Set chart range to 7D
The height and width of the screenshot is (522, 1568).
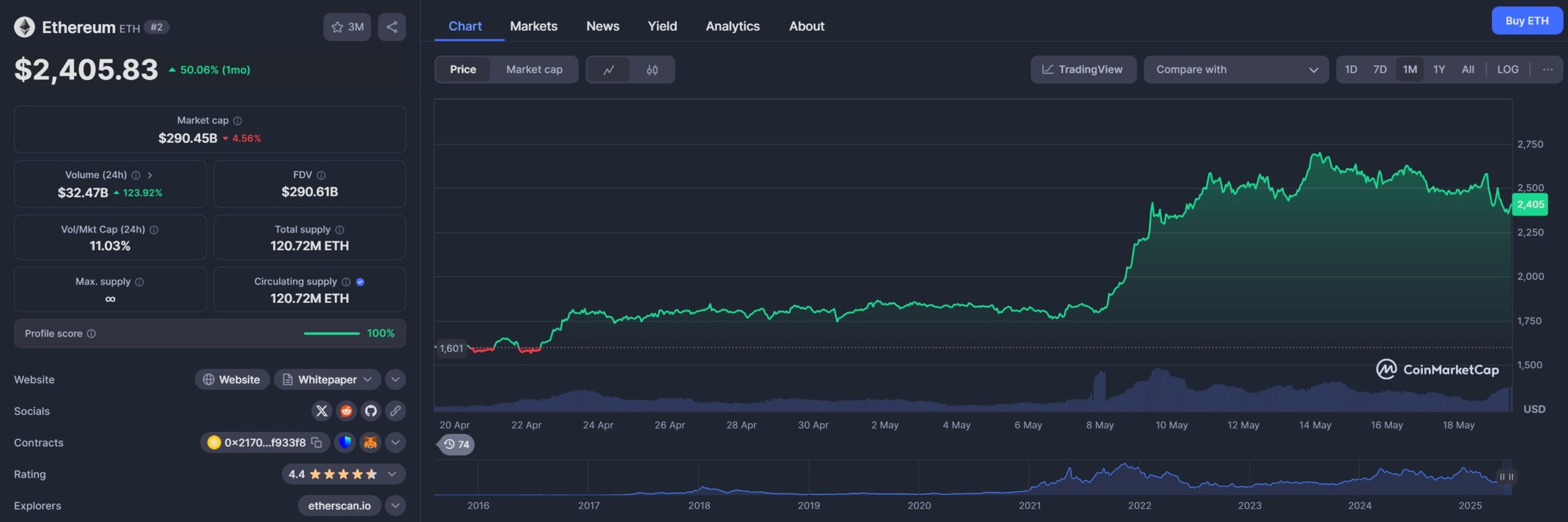point(1380,70)
